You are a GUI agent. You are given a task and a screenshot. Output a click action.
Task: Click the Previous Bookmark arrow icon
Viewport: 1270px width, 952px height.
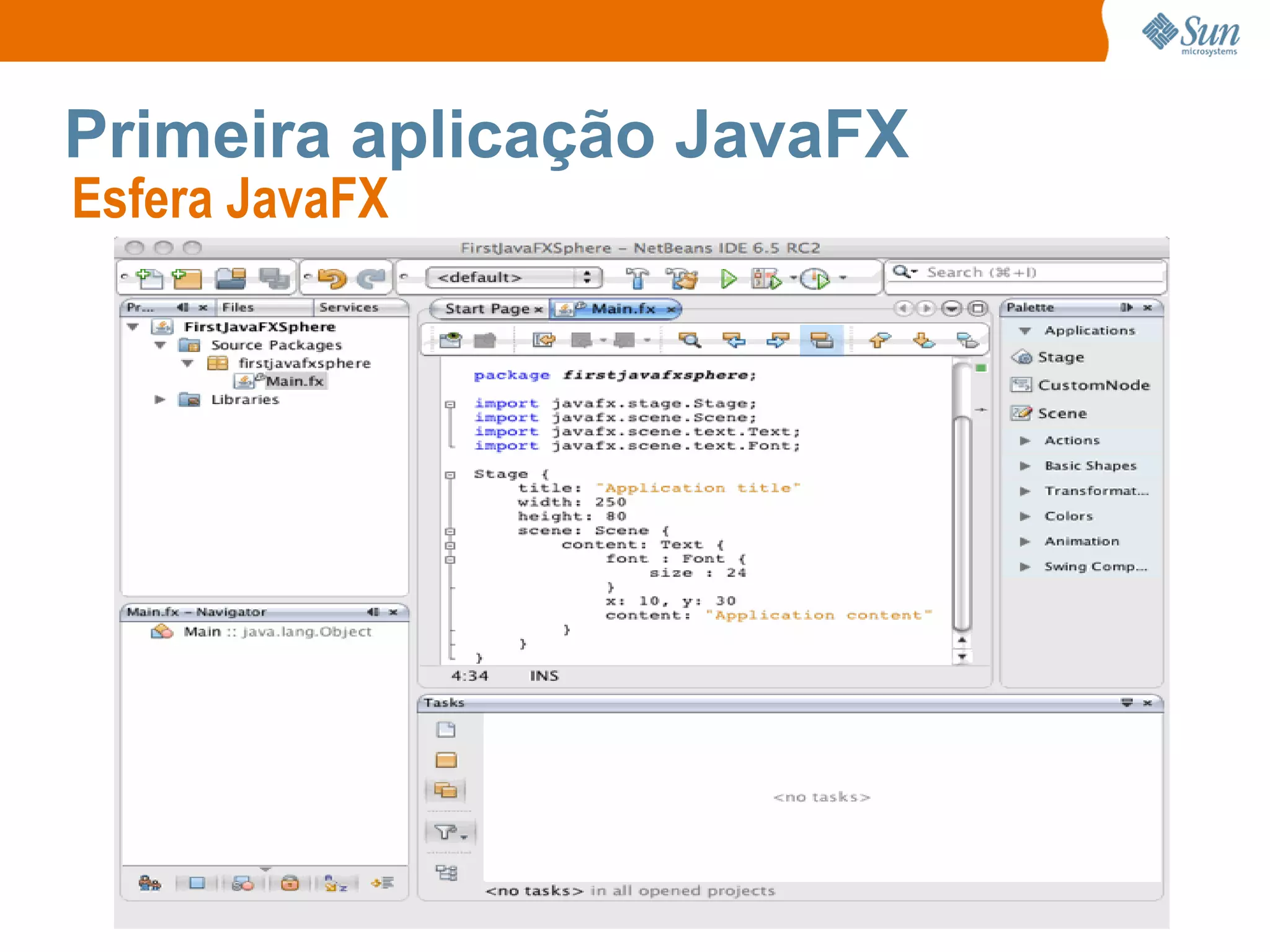click(879, 340)
